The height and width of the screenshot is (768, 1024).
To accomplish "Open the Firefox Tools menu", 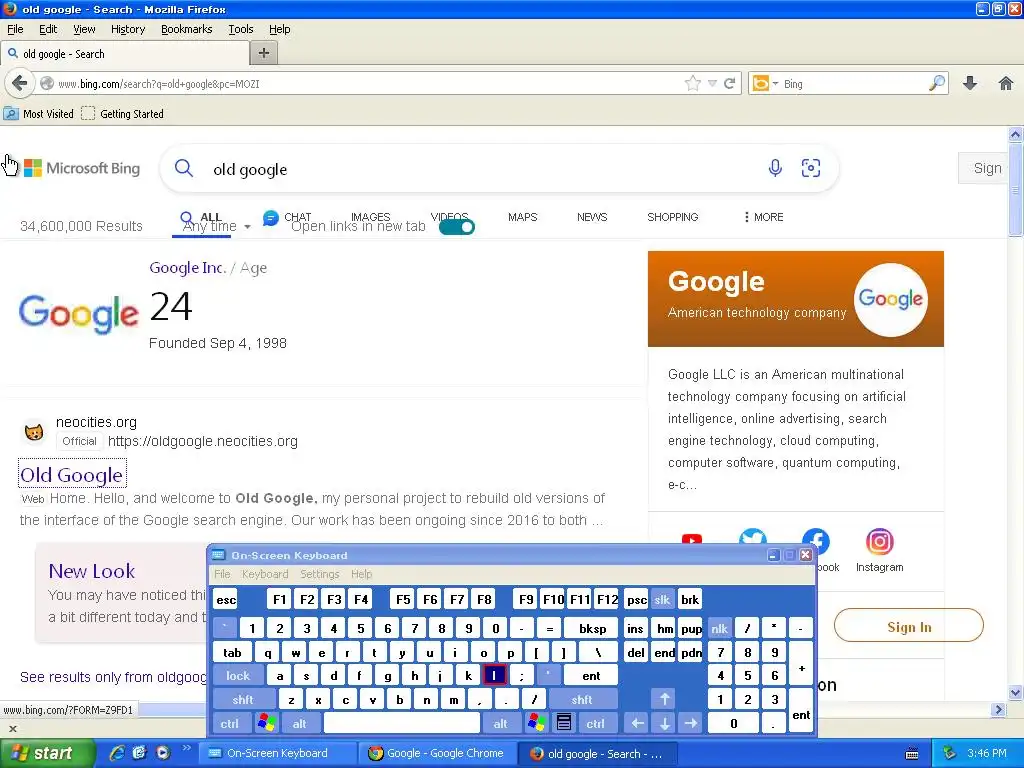I will click(240, 29).
